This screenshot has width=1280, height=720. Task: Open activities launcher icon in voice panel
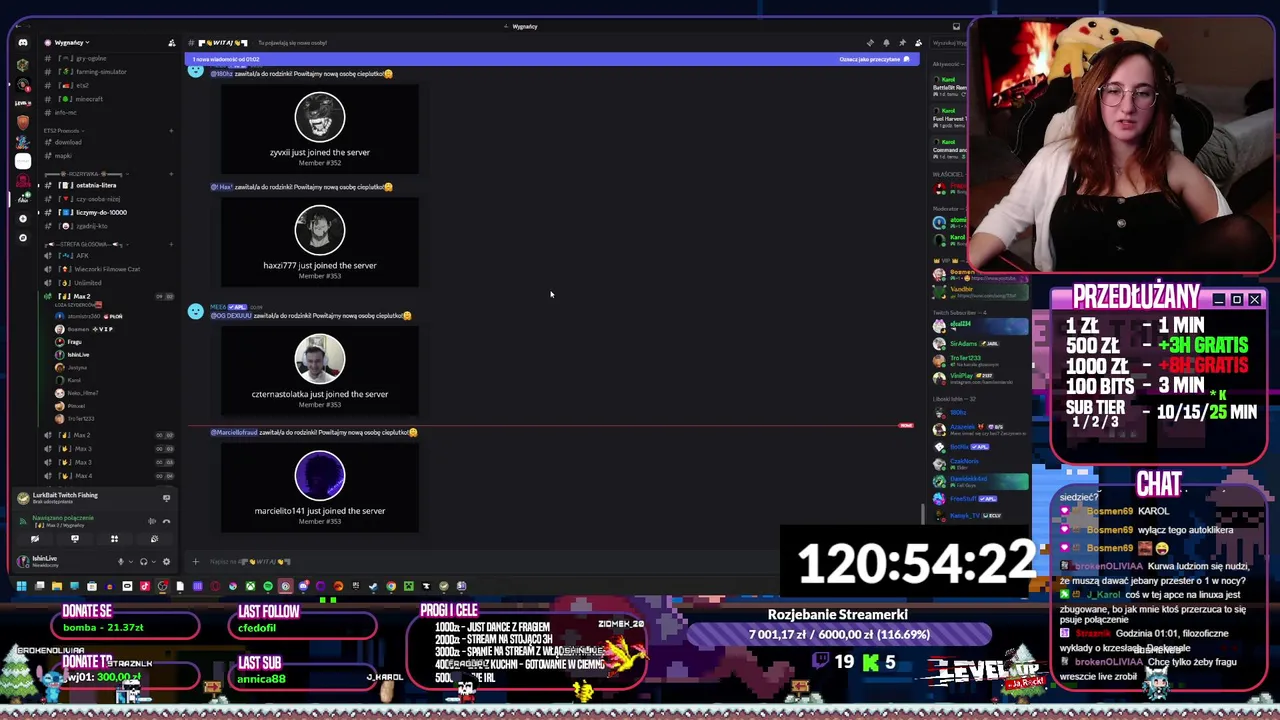pos(114,539)
